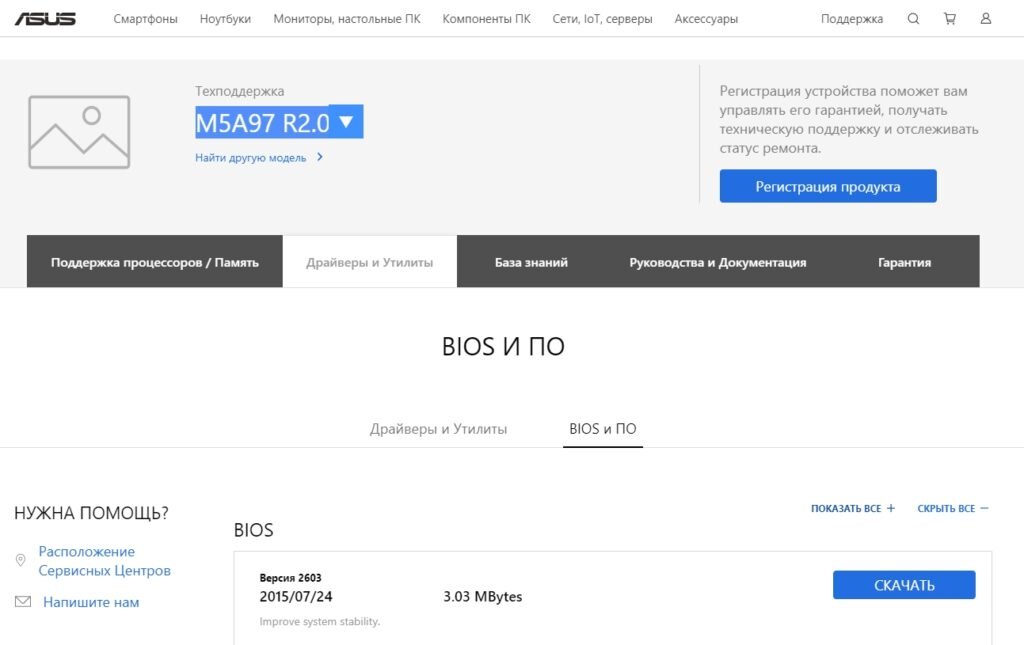Viewport: 1024px width, 645px height.
Task: Open the Смартфоны menu
Action: (x=145, y=19)
